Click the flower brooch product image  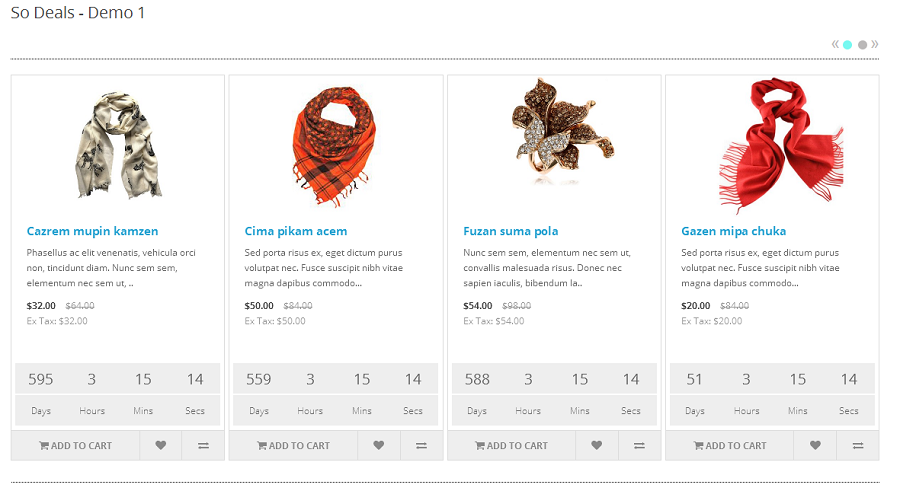point(553,132)
